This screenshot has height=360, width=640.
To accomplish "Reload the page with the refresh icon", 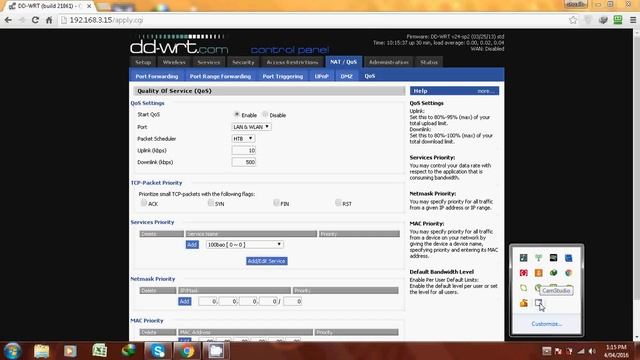I will coord(36,20).
